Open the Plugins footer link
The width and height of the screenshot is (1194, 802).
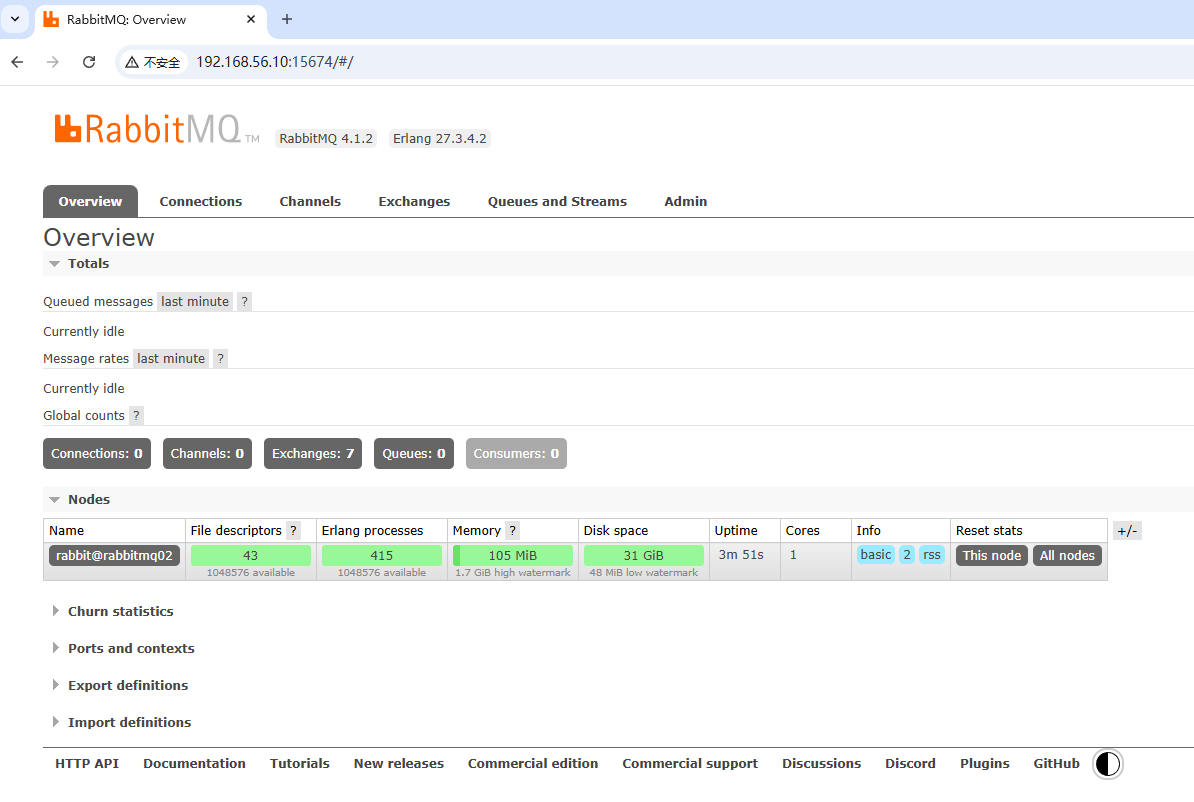[x=985, y=764]
